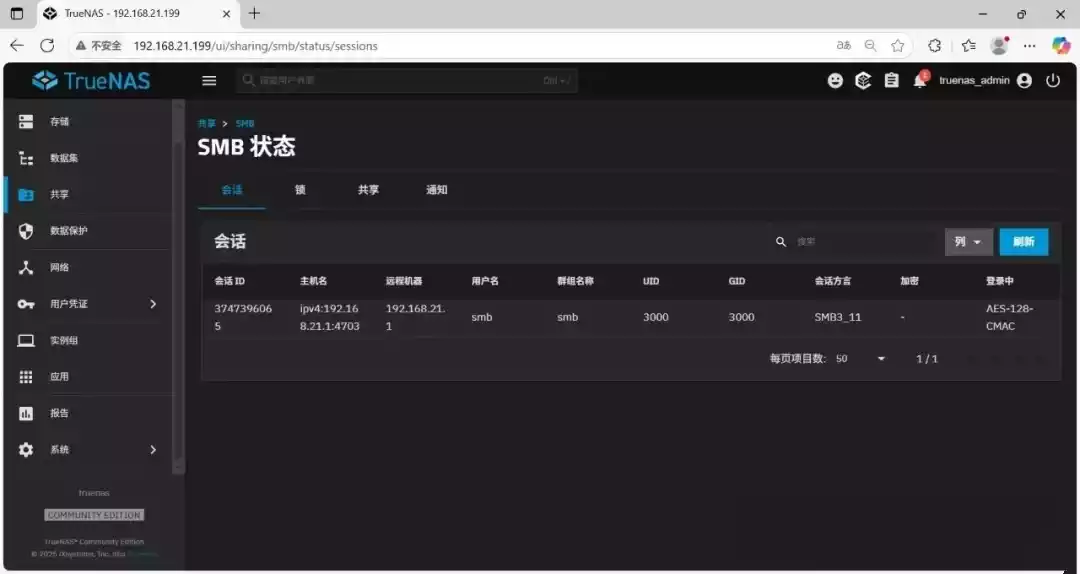The height and width of the screenshot is (574, 1080).
Task: Click the 用户名 column header
Action: [x=485, y=281]
